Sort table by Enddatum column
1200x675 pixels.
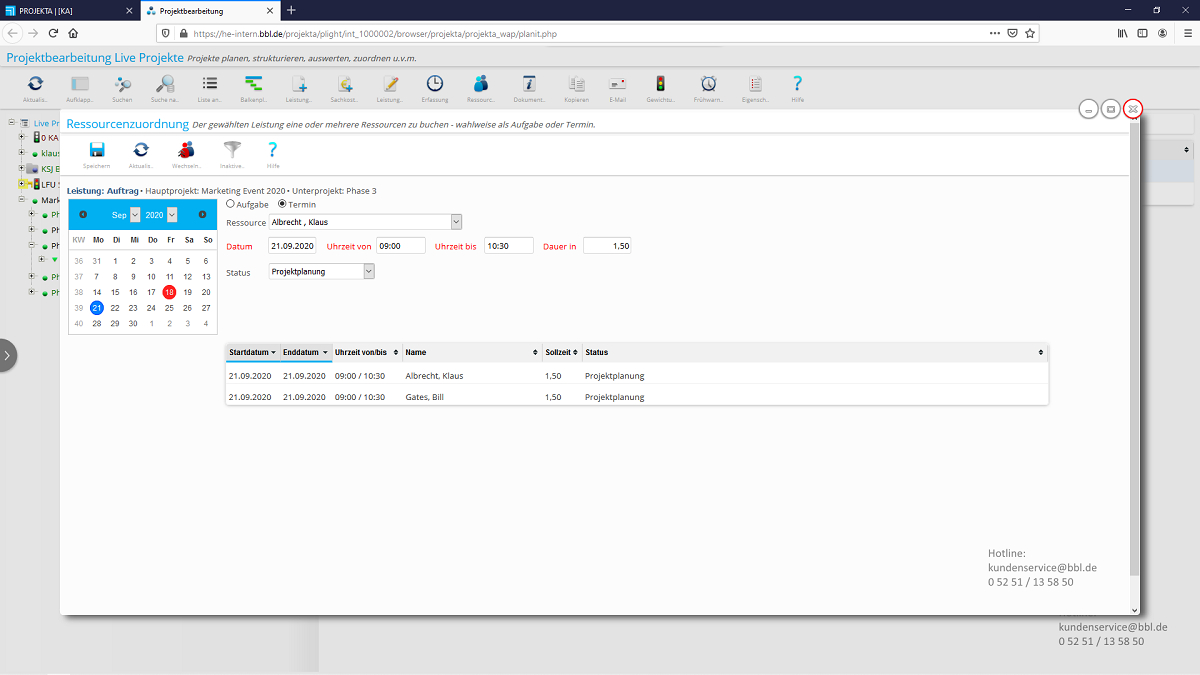[x=306, y=352]
